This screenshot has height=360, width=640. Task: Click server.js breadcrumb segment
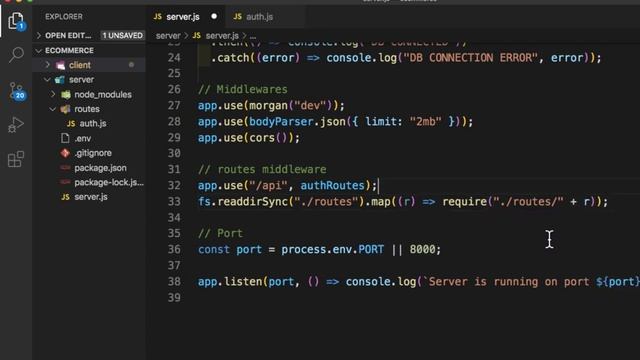pyautogui.click(x=222, y=36)
